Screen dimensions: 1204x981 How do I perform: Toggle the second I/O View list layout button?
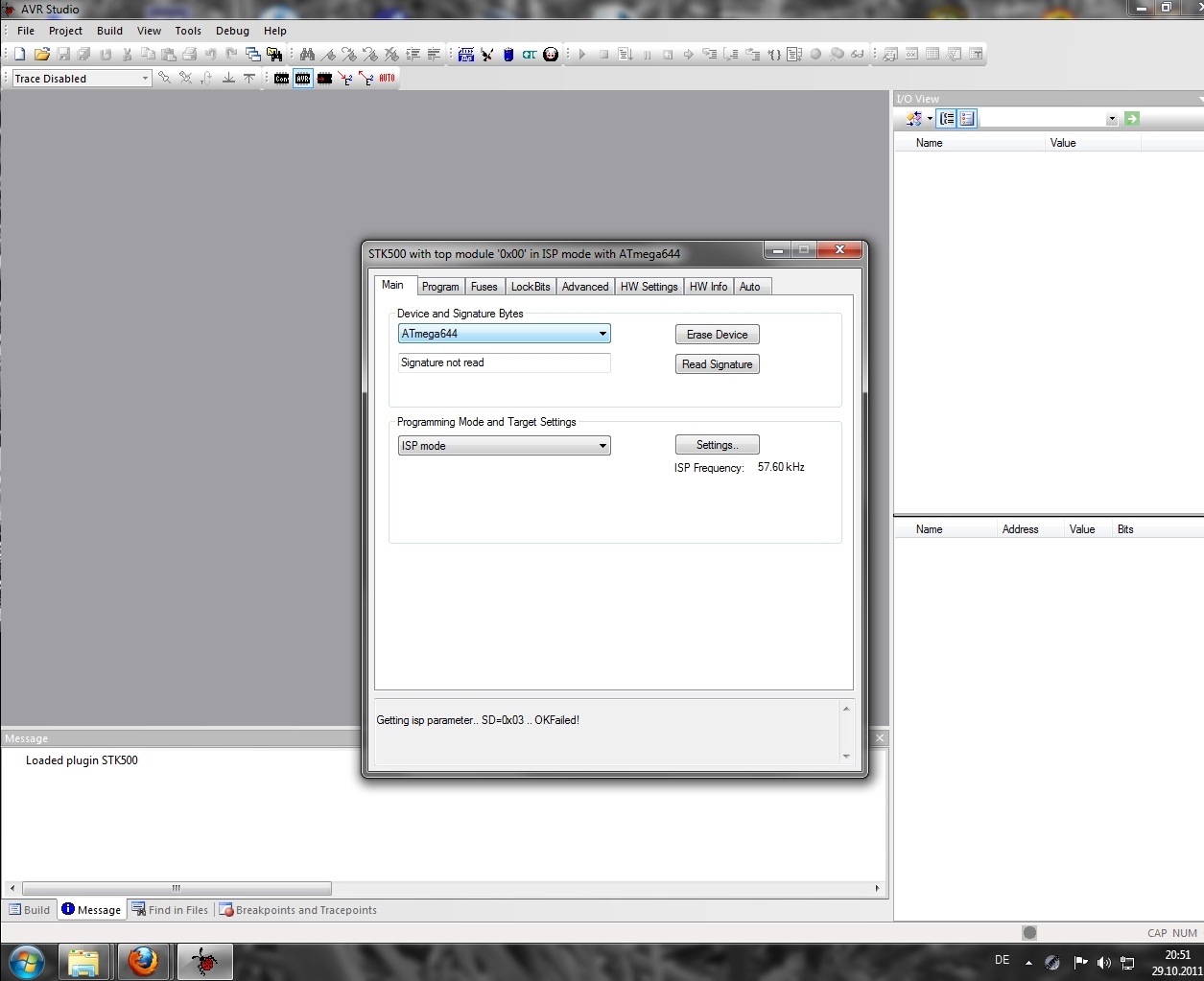coord(967,119)
